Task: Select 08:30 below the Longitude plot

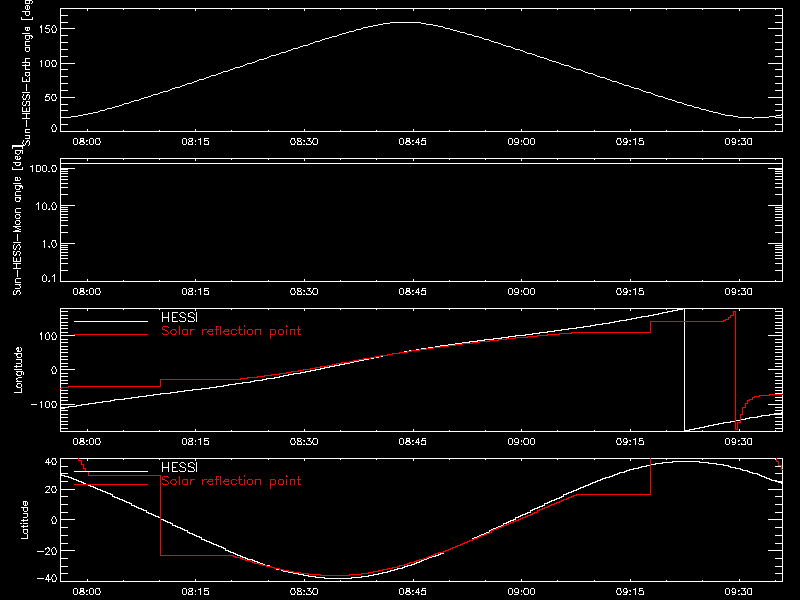Action: [304, 442]
